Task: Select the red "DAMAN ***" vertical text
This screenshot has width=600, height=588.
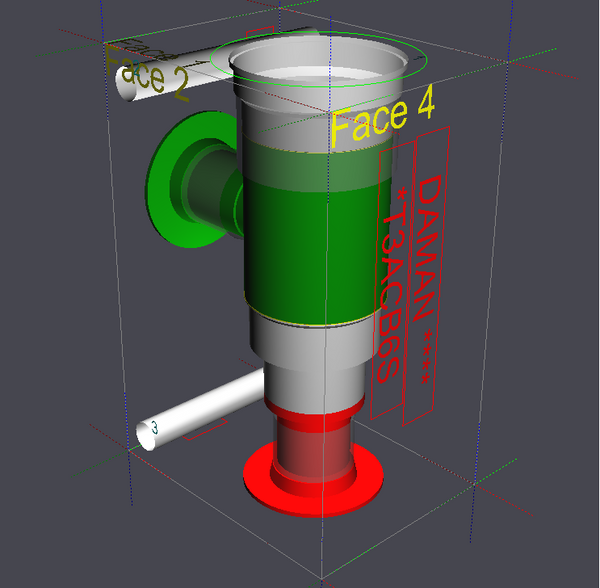Action: tap(427, 279)
